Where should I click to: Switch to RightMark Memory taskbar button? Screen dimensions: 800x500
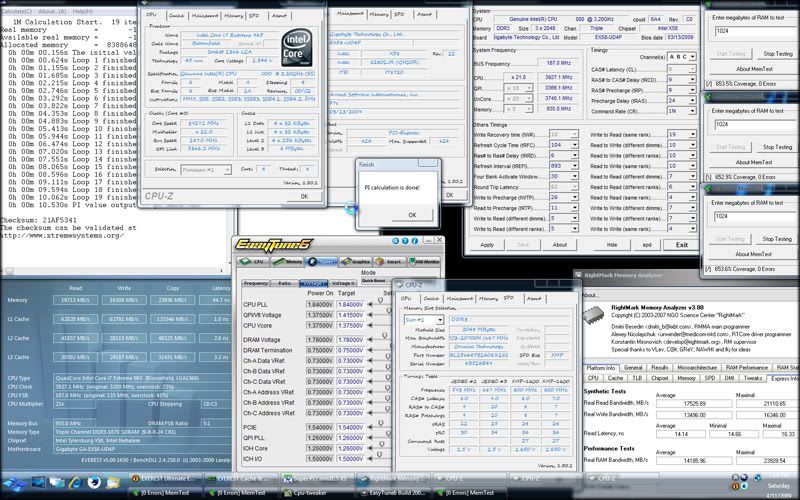tap(392, 479)
